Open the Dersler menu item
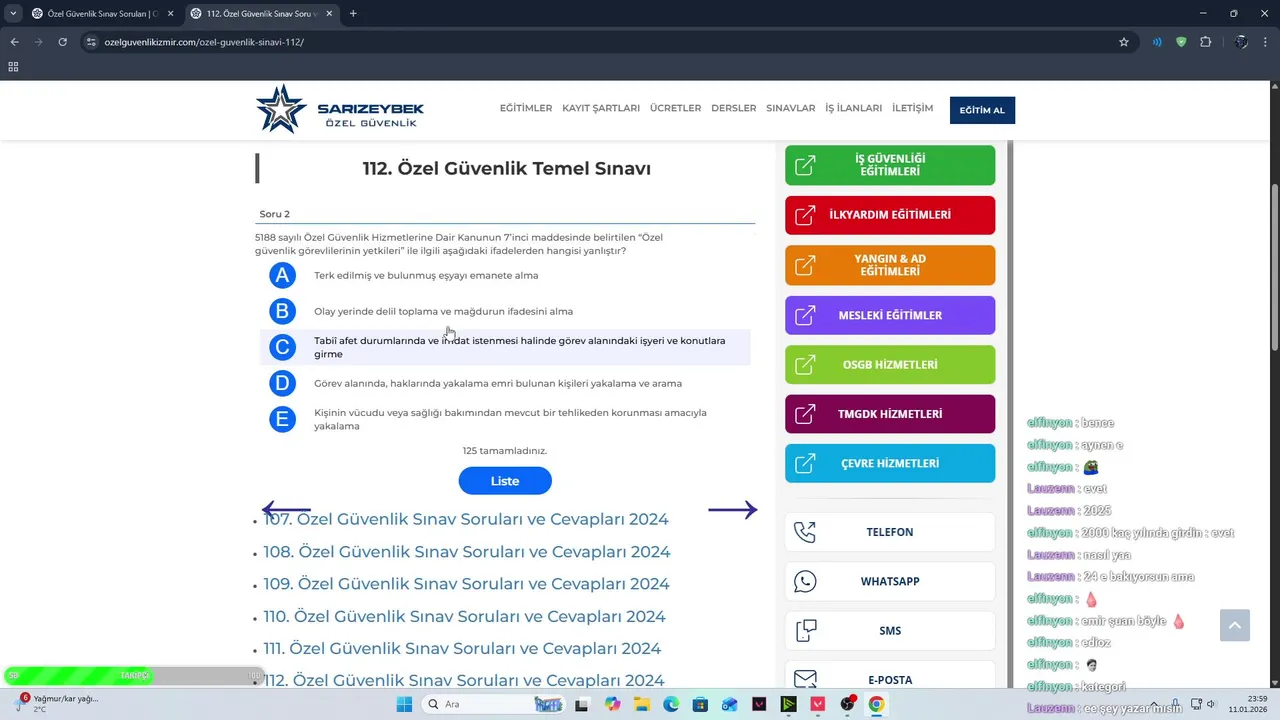This screenshot has height=720, width=1280. click(x=733, y=109)
